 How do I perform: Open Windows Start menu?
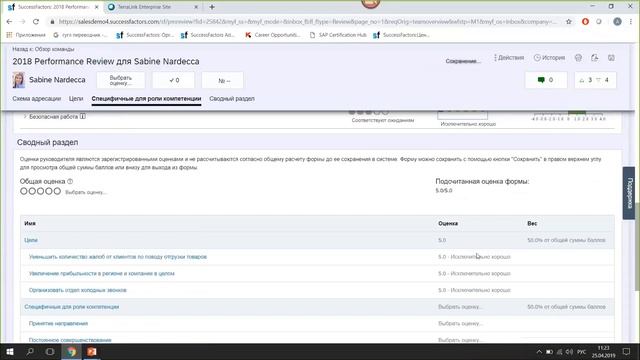point(10,351)
